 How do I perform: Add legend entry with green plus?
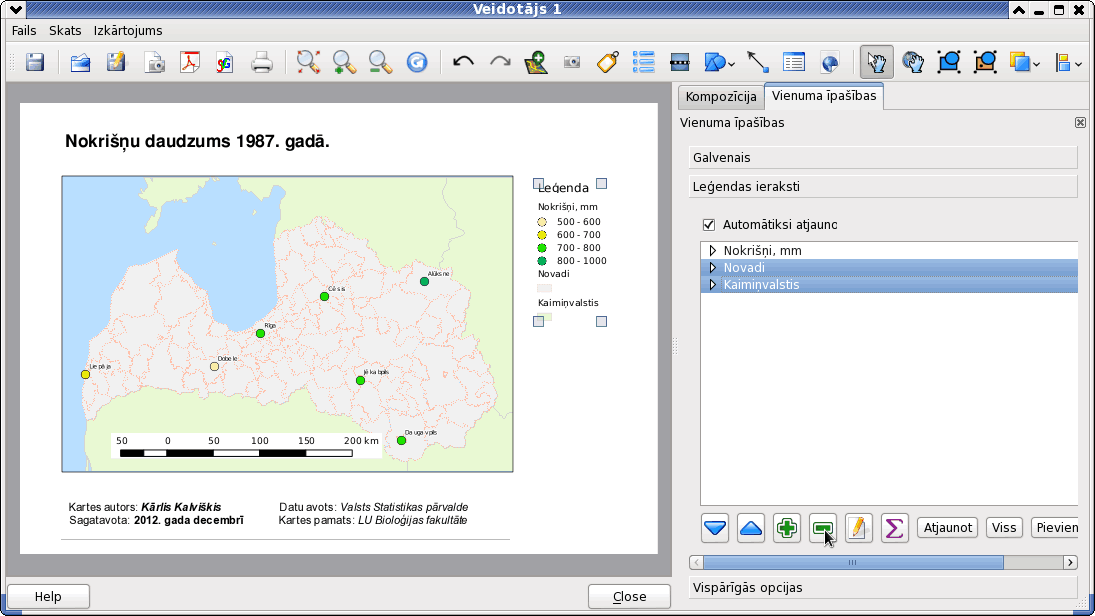(x=787, y=528)
